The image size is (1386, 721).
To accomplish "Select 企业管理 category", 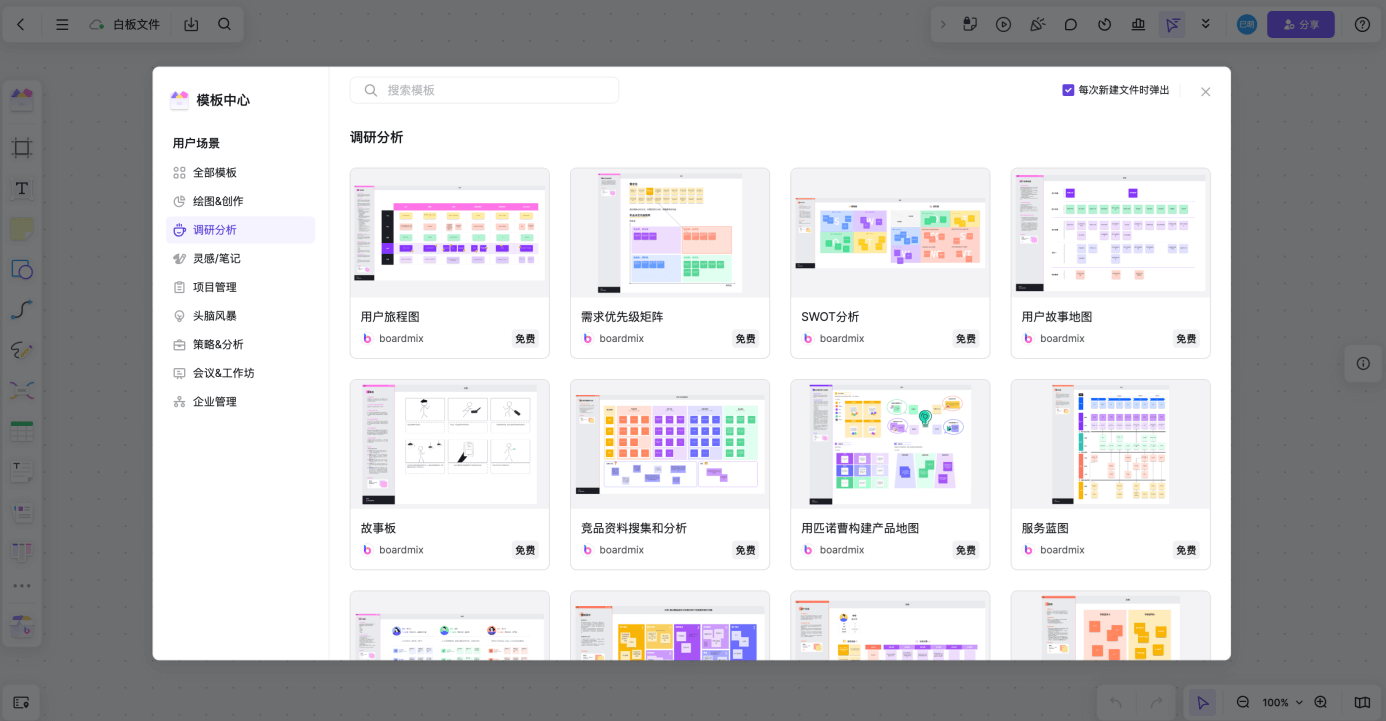I will pos(240,401).
